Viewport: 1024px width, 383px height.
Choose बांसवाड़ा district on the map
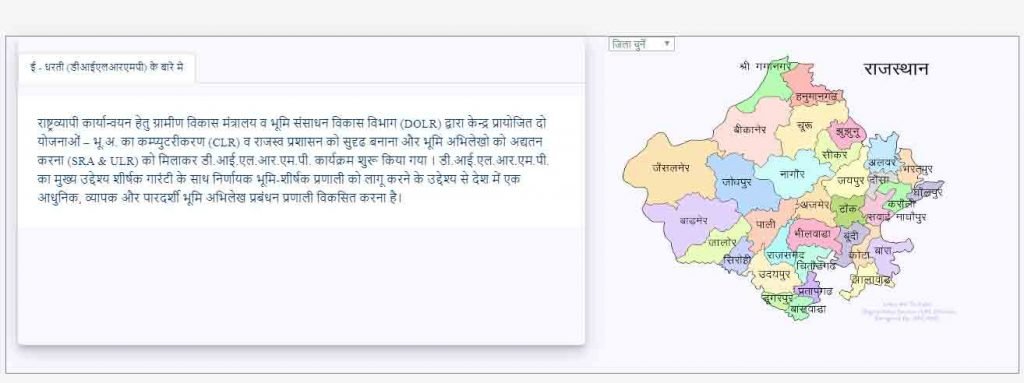tap(808, 308)
